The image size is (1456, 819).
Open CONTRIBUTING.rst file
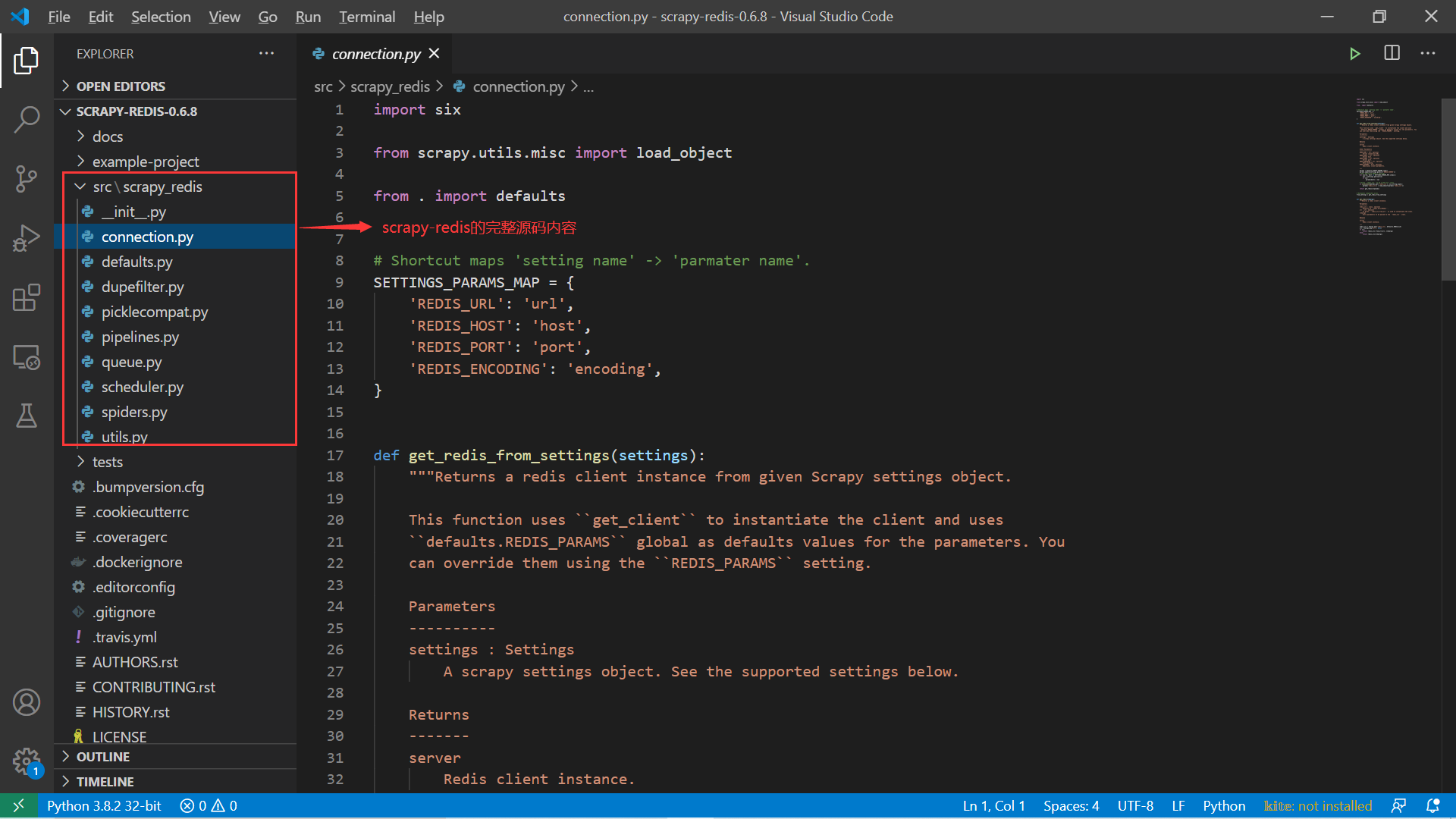click(x=175, y=687)
